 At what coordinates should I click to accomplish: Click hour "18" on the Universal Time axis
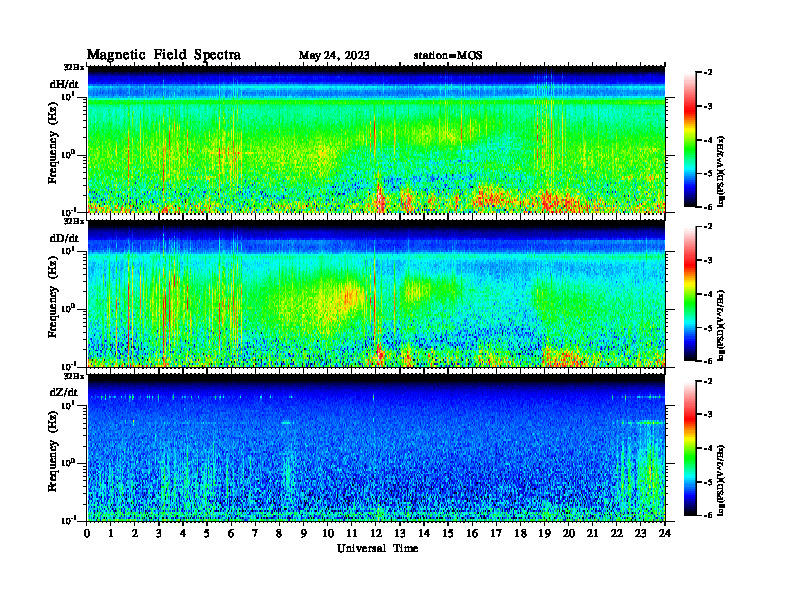520,533
